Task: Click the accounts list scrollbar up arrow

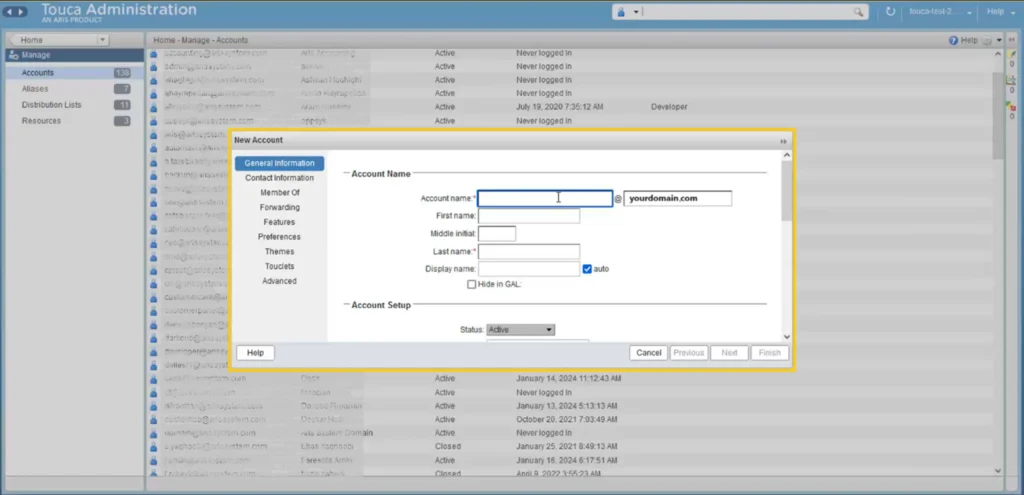Action: click(997, 54)
